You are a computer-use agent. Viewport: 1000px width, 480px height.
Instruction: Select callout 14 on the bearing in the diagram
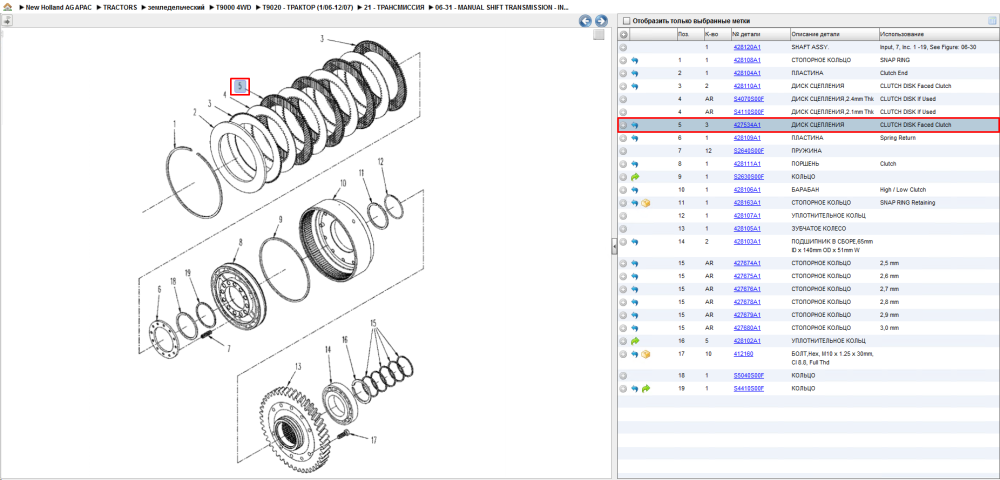coord(328,350)
